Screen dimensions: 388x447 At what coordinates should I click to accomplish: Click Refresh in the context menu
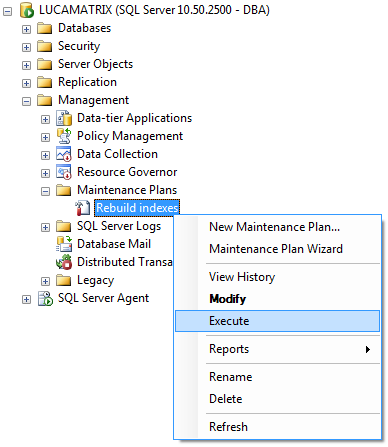click(277, 427)
